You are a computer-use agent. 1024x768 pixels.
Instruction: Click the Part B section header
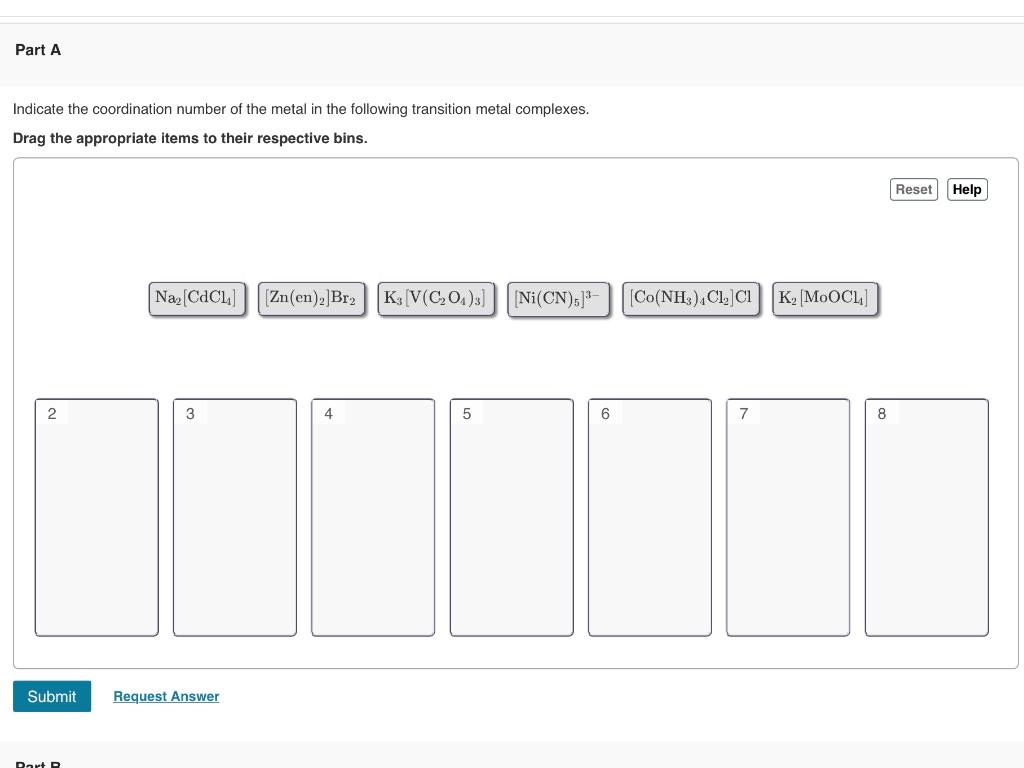(37, 763)
